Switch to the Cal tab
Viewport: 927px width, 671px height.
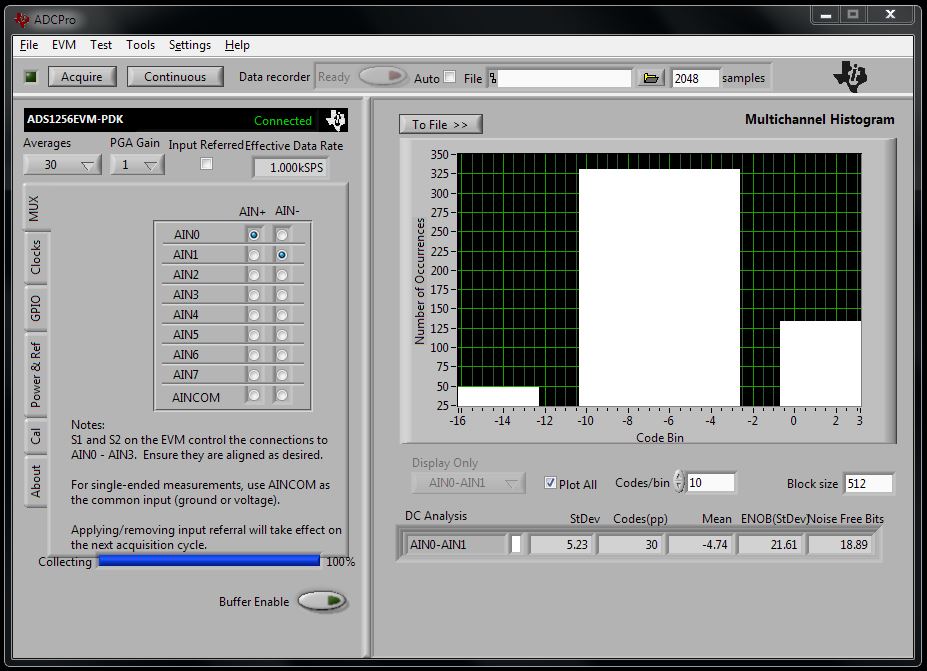tap(35, 436)
